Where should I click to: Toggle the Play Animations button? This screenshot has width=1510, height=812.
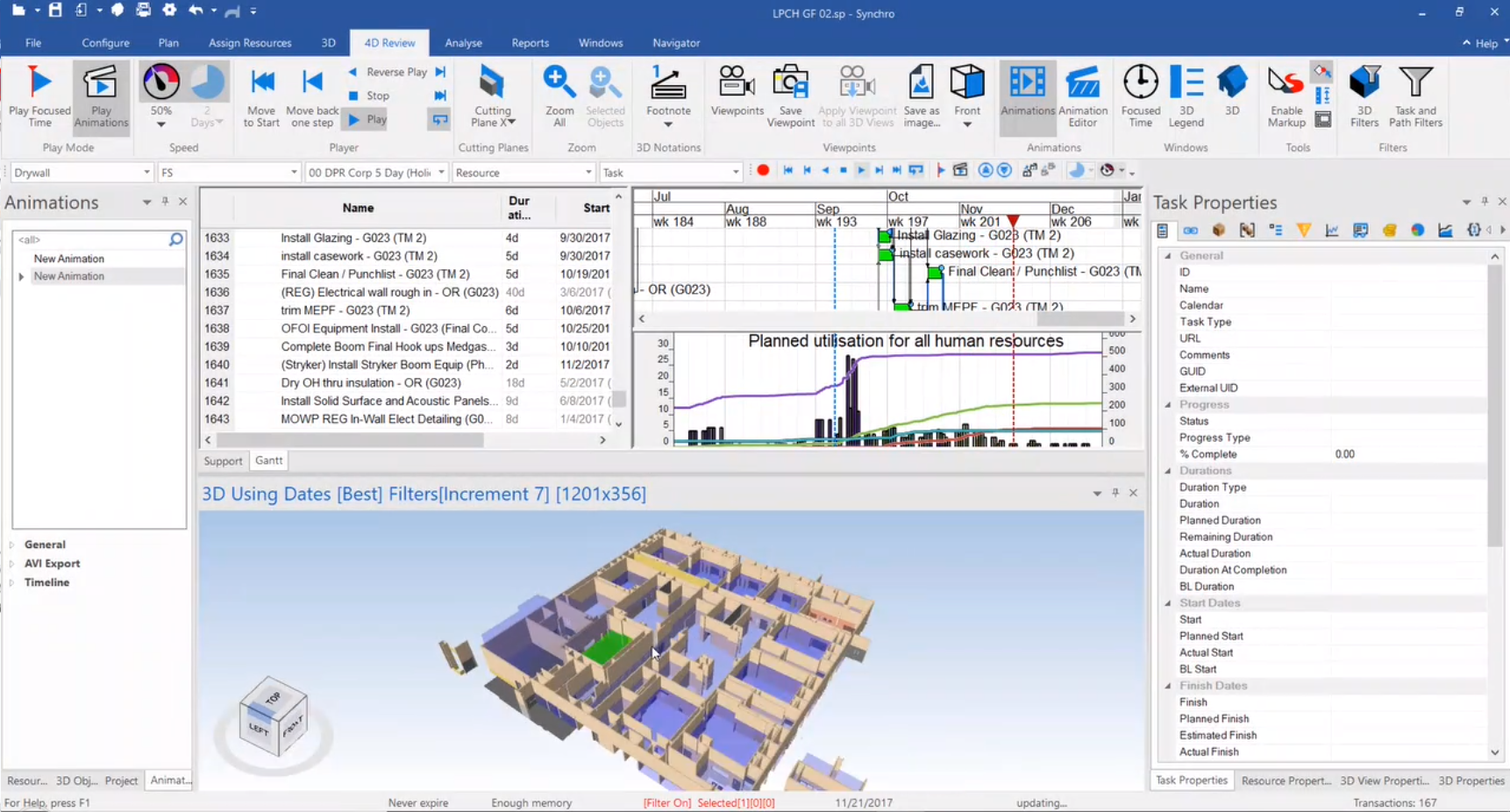101,96
